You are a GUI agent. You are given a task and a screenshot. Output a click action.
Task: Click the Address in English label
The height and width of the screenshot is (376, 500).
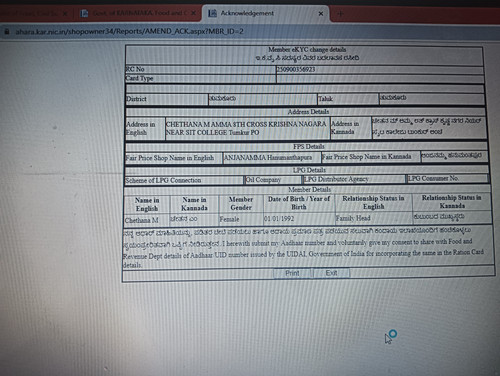(141, 128)
